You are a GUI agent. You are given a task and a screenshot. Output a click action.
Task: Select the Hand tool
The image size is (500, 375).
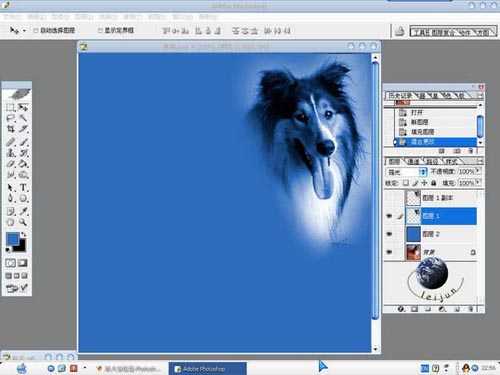[x=11, y=222]
